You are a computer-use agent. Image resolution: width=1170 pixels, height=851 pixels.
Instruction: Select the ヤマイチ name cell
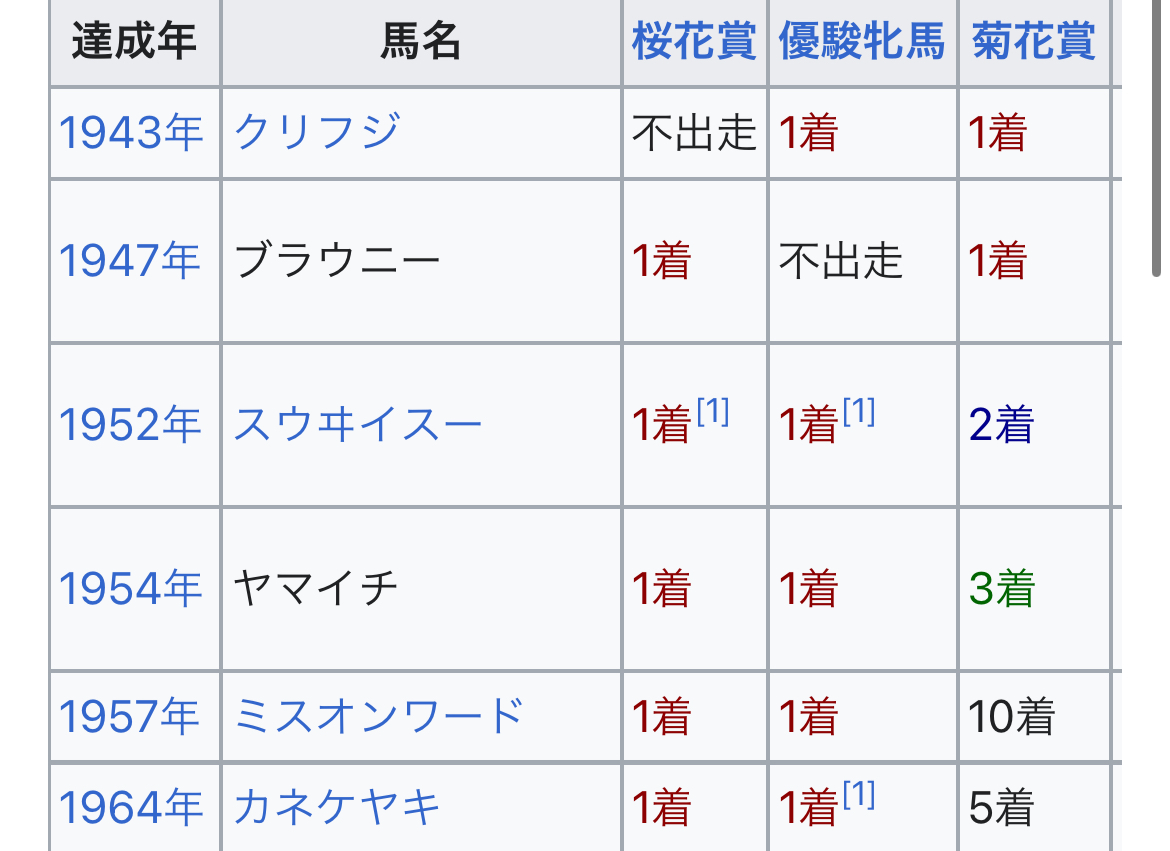pos(422,589)
